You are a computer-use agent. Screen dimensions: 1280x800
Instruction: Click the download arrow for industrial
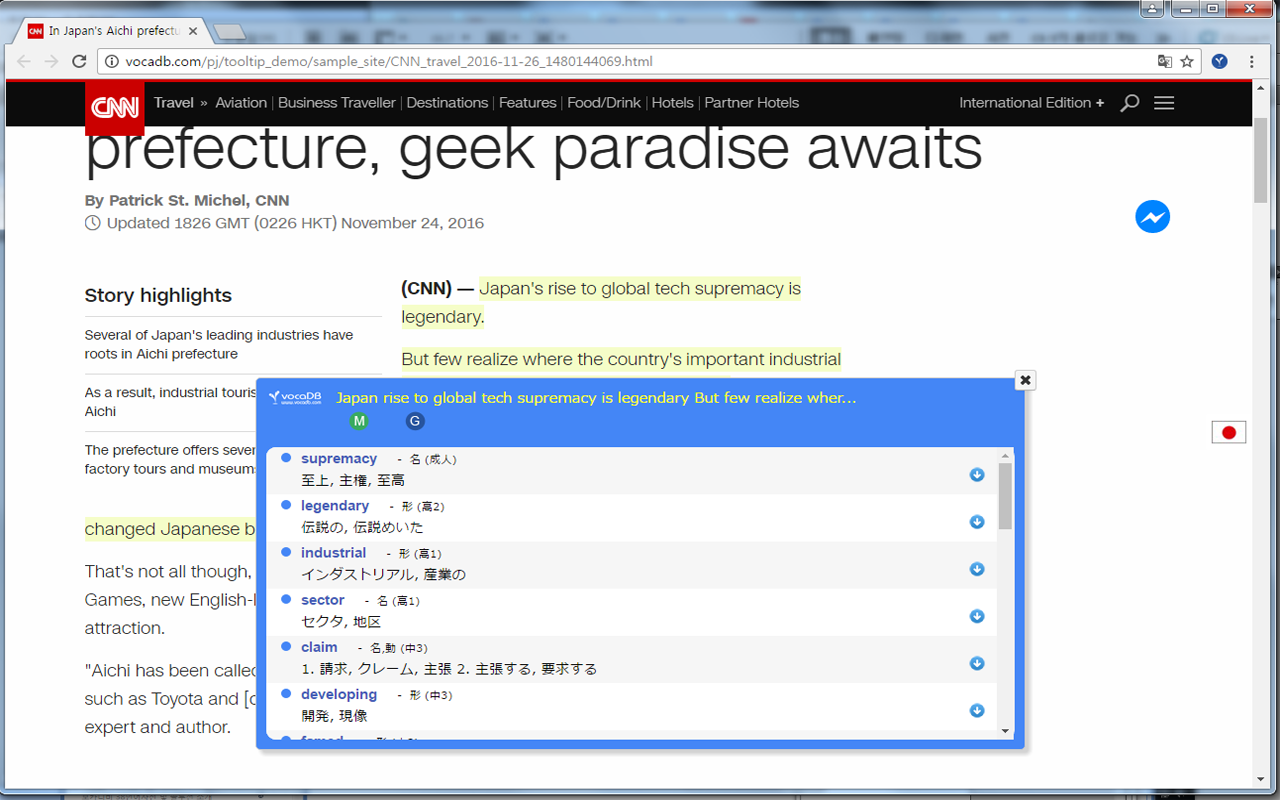pos(977,569)
